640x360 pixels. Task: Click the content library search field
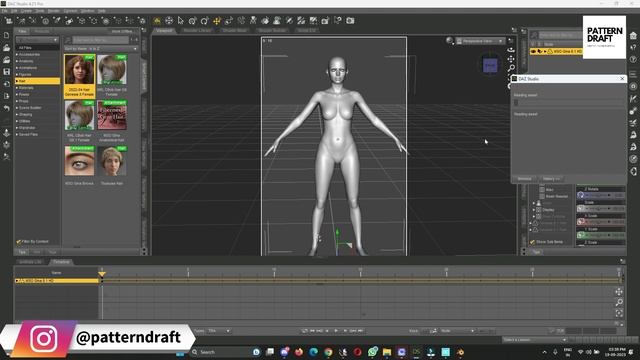(x=101, y=40)
